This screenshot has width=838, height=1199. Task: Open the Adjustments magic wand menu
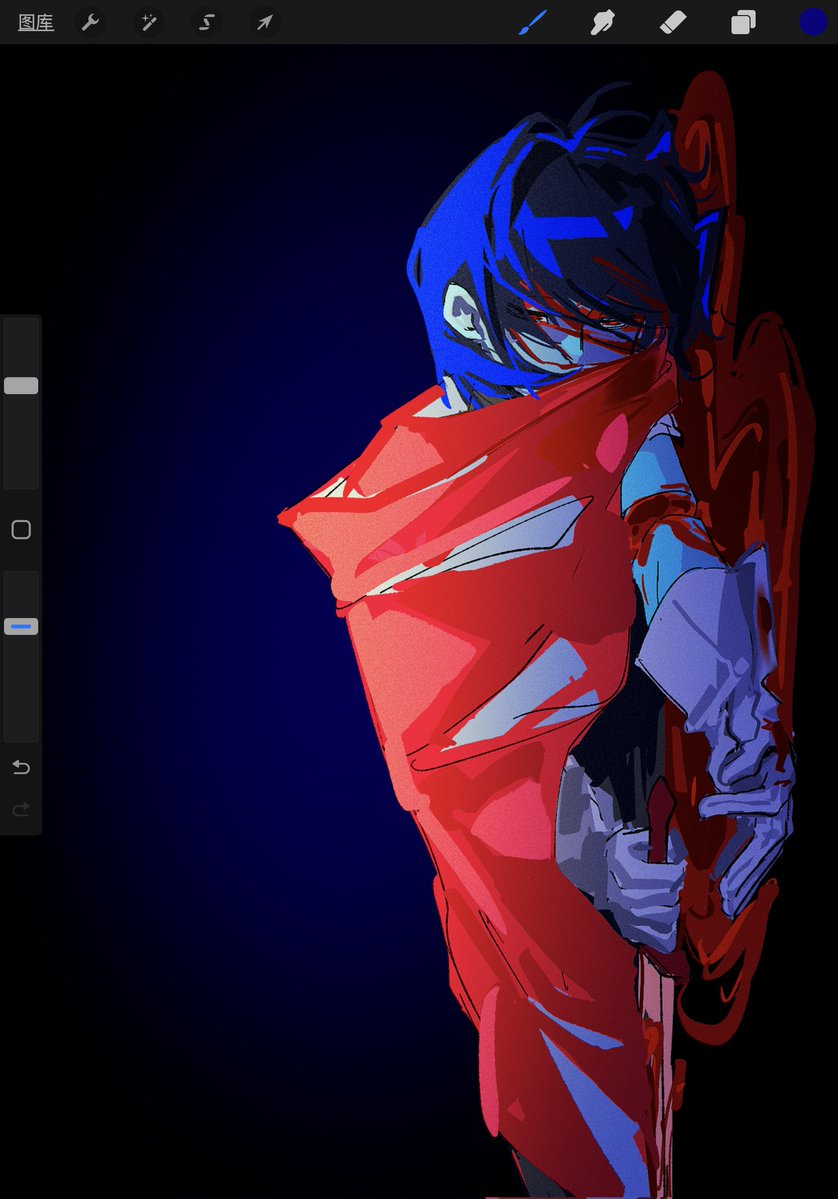click(148, 22)
